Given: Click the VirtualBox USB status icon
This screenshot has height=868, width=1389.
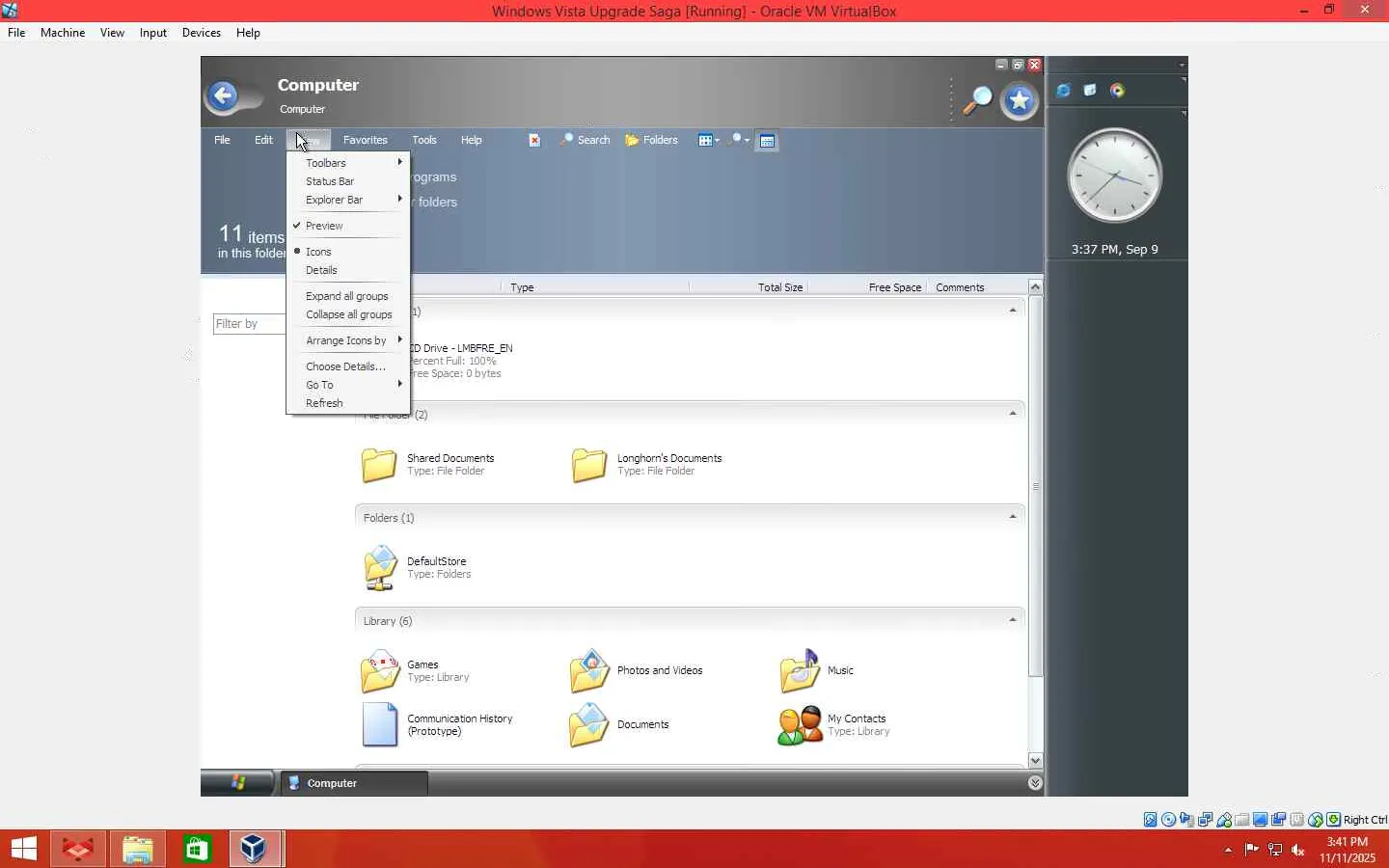Looking at the screenshot, I should 1224,820.
